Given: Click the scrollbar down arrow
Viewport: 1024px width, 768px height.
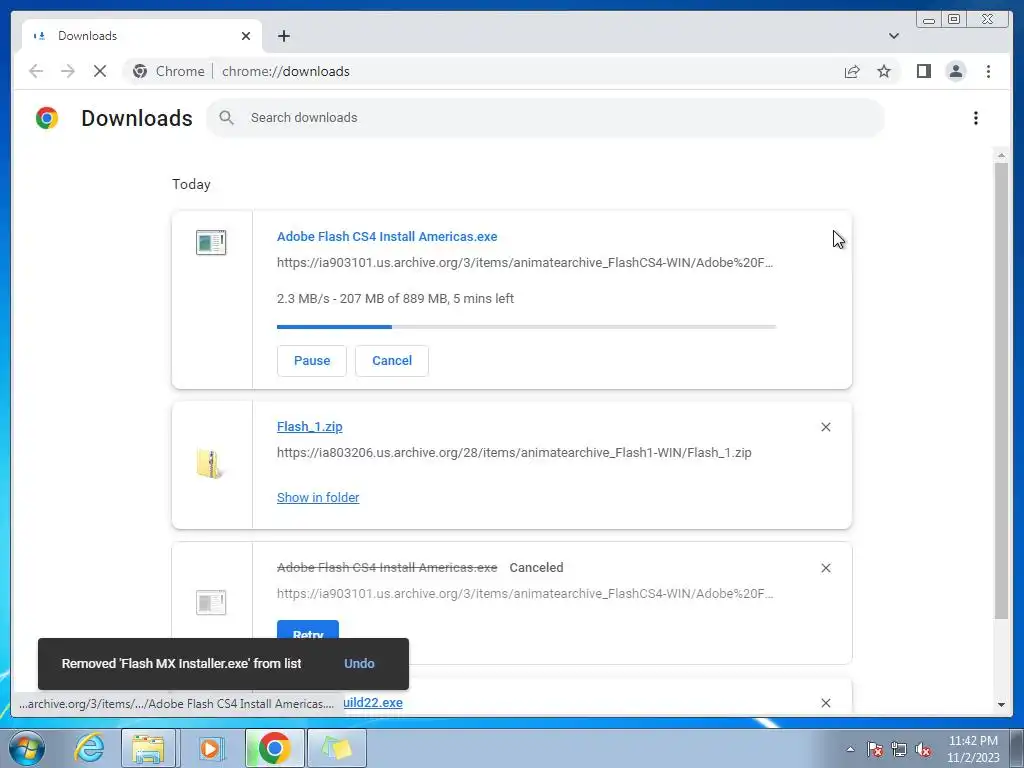Looking at the screenshot, I should coord(1001,705).
